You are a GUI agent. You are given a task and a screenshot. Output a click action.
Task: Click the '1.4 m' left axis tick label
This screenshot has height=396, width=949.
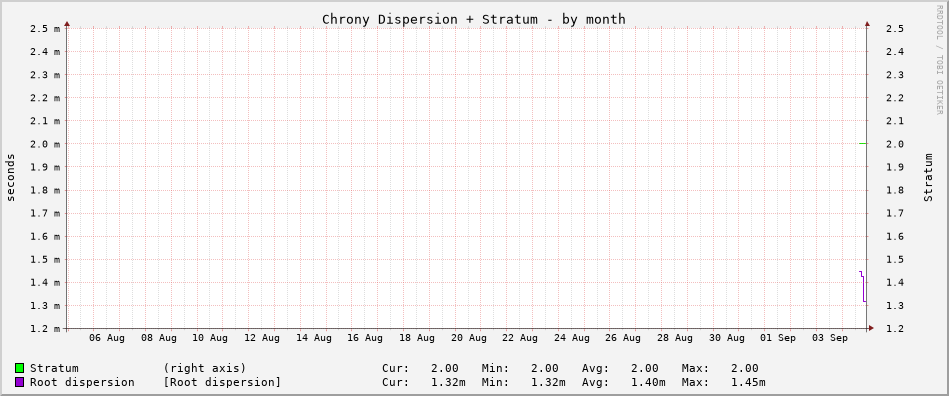pyautogui.click(x=44, y=283)
